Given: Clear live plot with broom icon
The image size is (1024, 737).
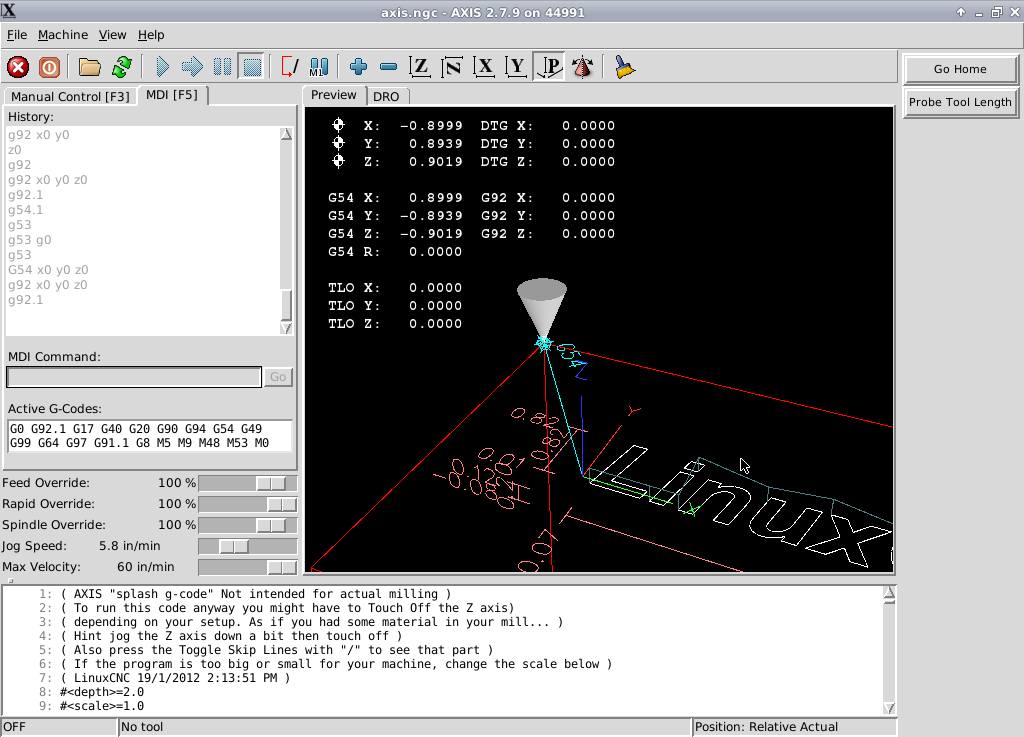Looking at the screenshot, I should (x=624, y=67).
